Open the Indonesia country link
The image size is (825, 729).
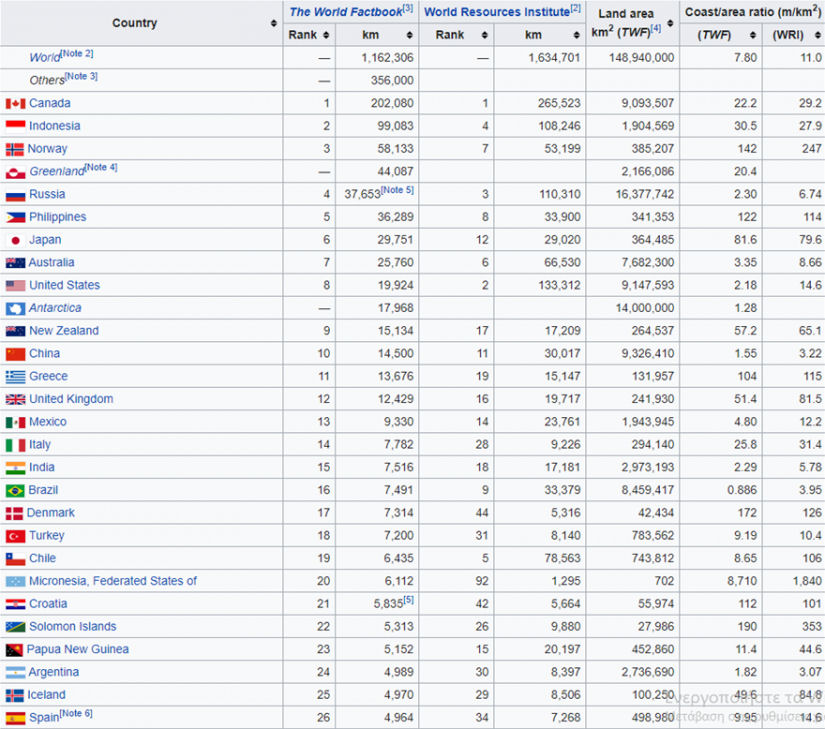pos(54,126)
